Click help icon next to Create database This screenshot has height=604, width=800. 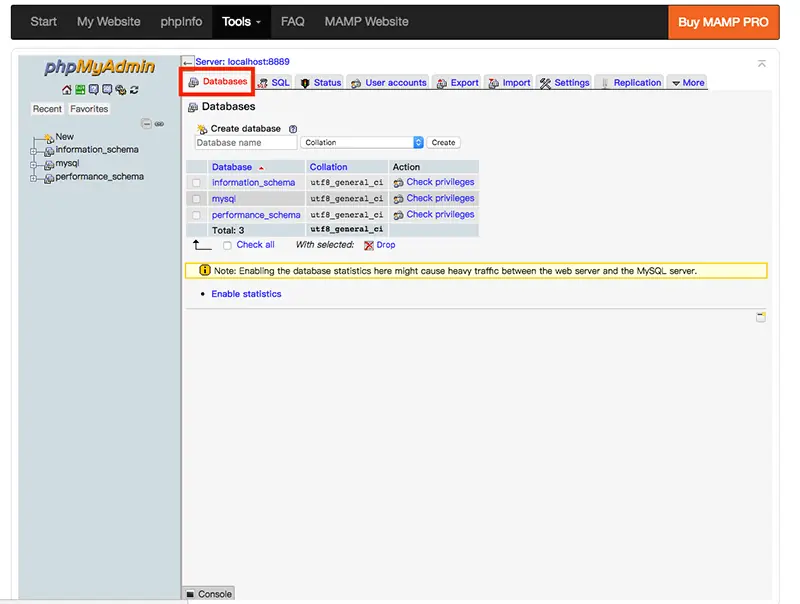[x=293, y=129]
